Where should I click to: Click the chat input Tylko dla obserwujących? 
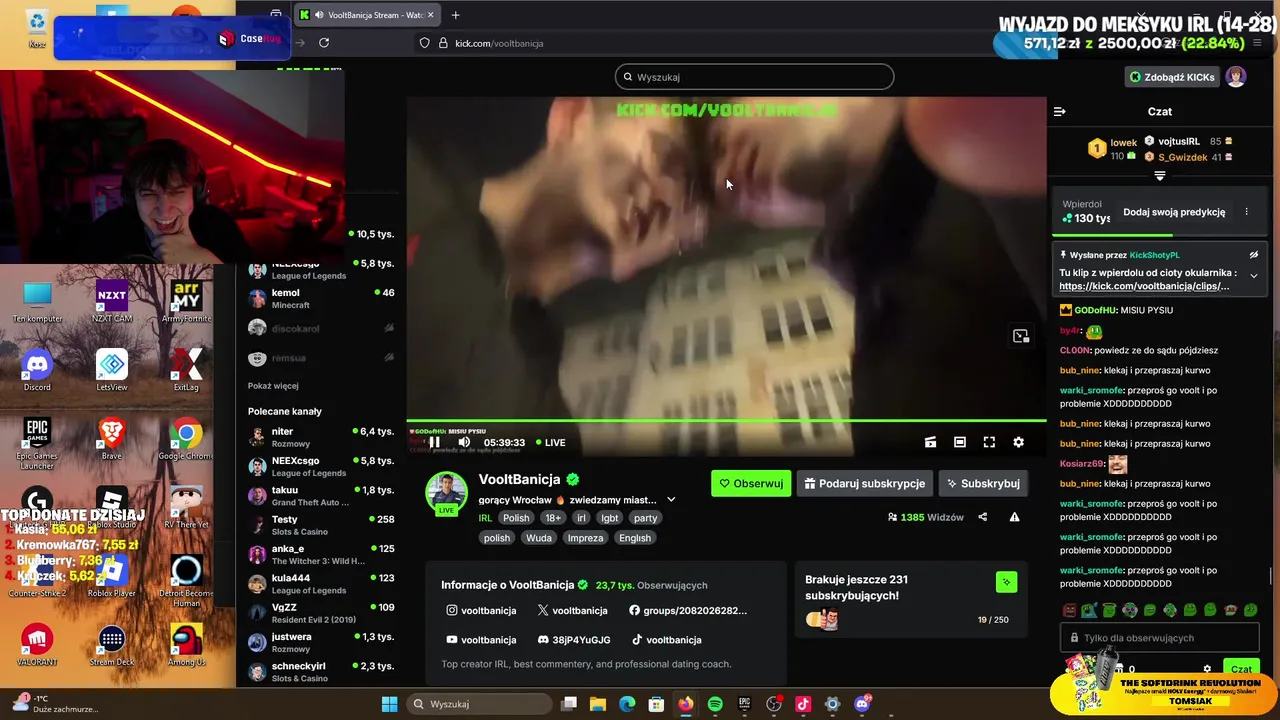[x=1159, y=638]
